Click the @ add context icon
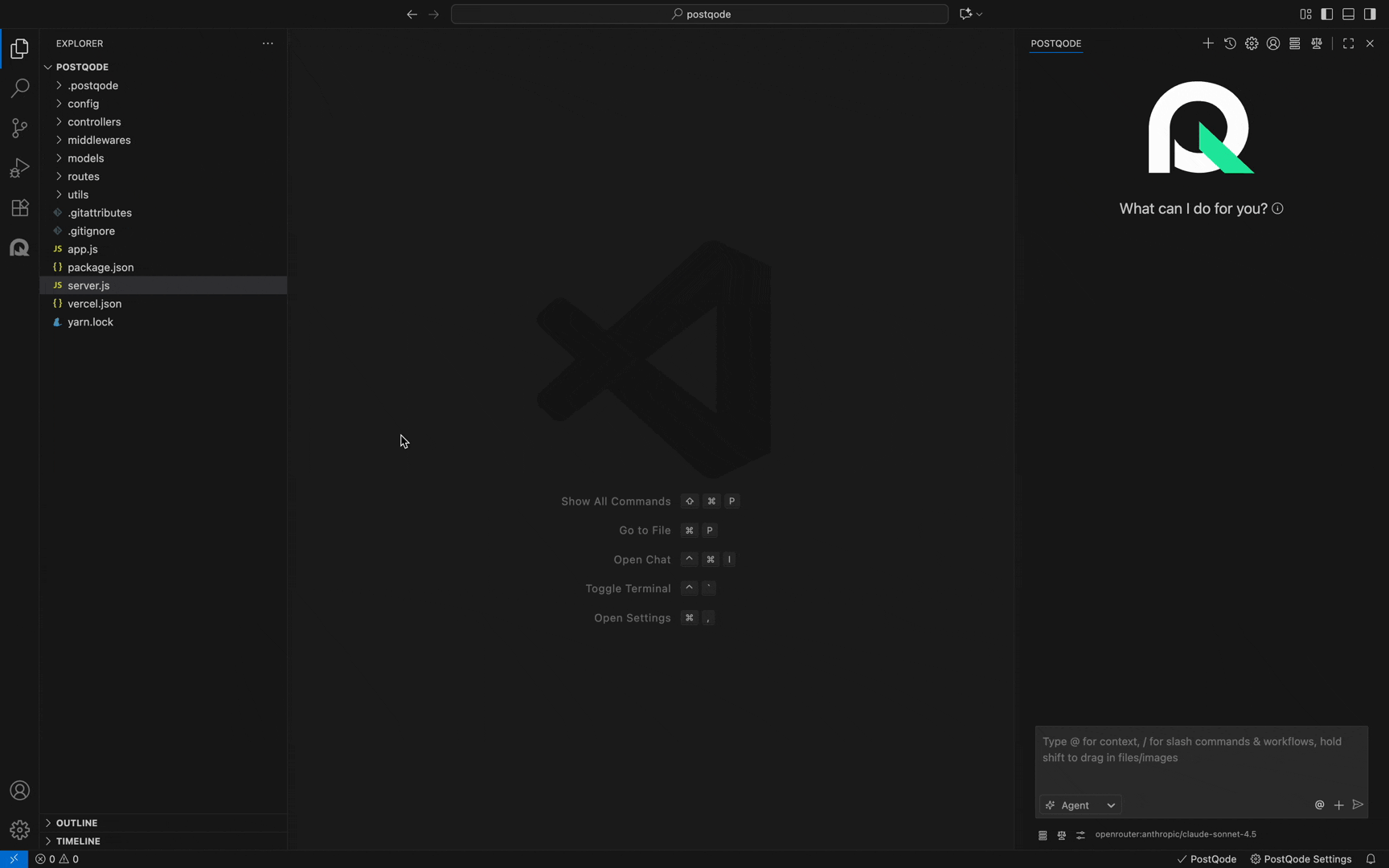This screenshot has width=1389, height=868. (1319, 805)
